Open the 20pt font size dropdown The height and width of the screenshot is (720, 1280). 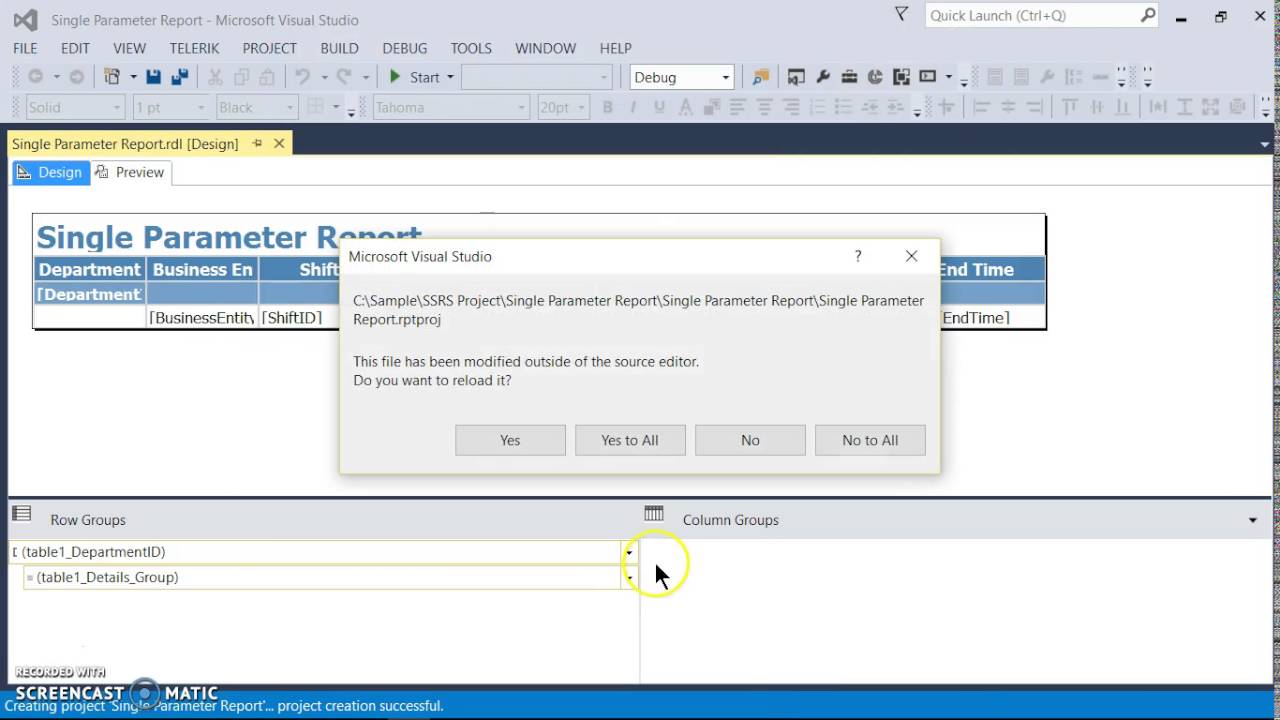[581, 107]
